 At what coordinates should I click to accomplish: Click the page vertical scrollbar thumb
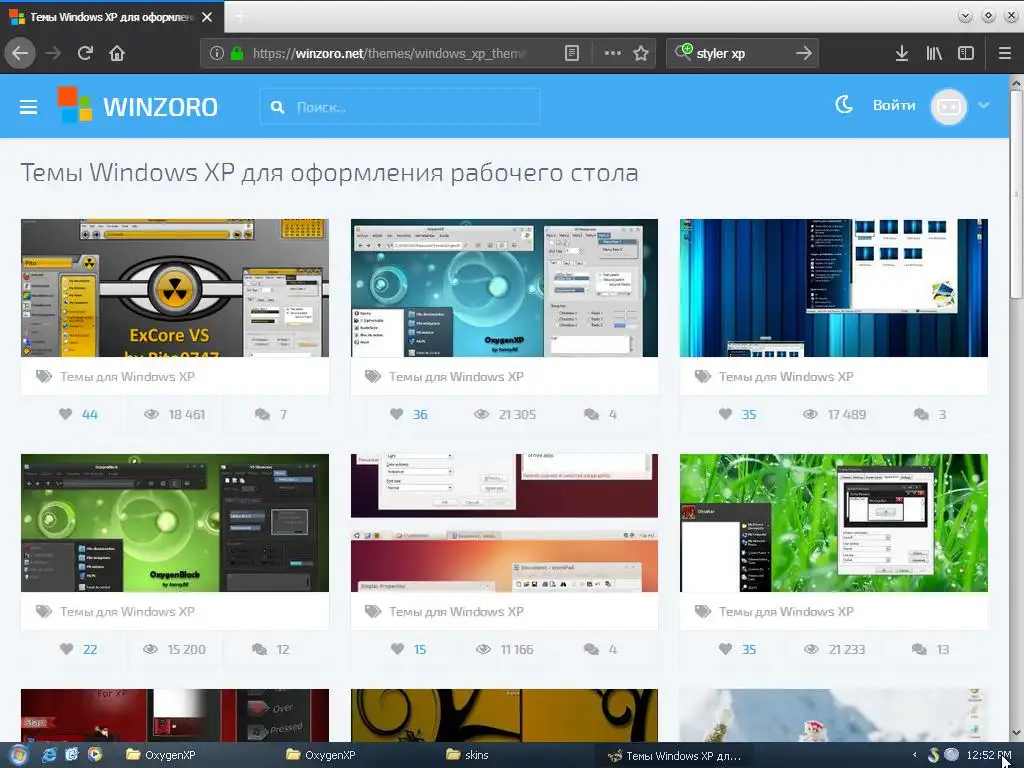pyautogui.click(x=1016, y=195)
